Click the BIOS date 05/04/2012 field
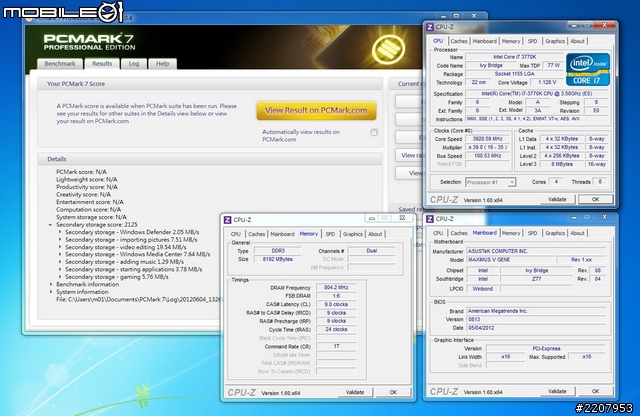Screen dimensions: 640x416 click(x=536, y=328)
